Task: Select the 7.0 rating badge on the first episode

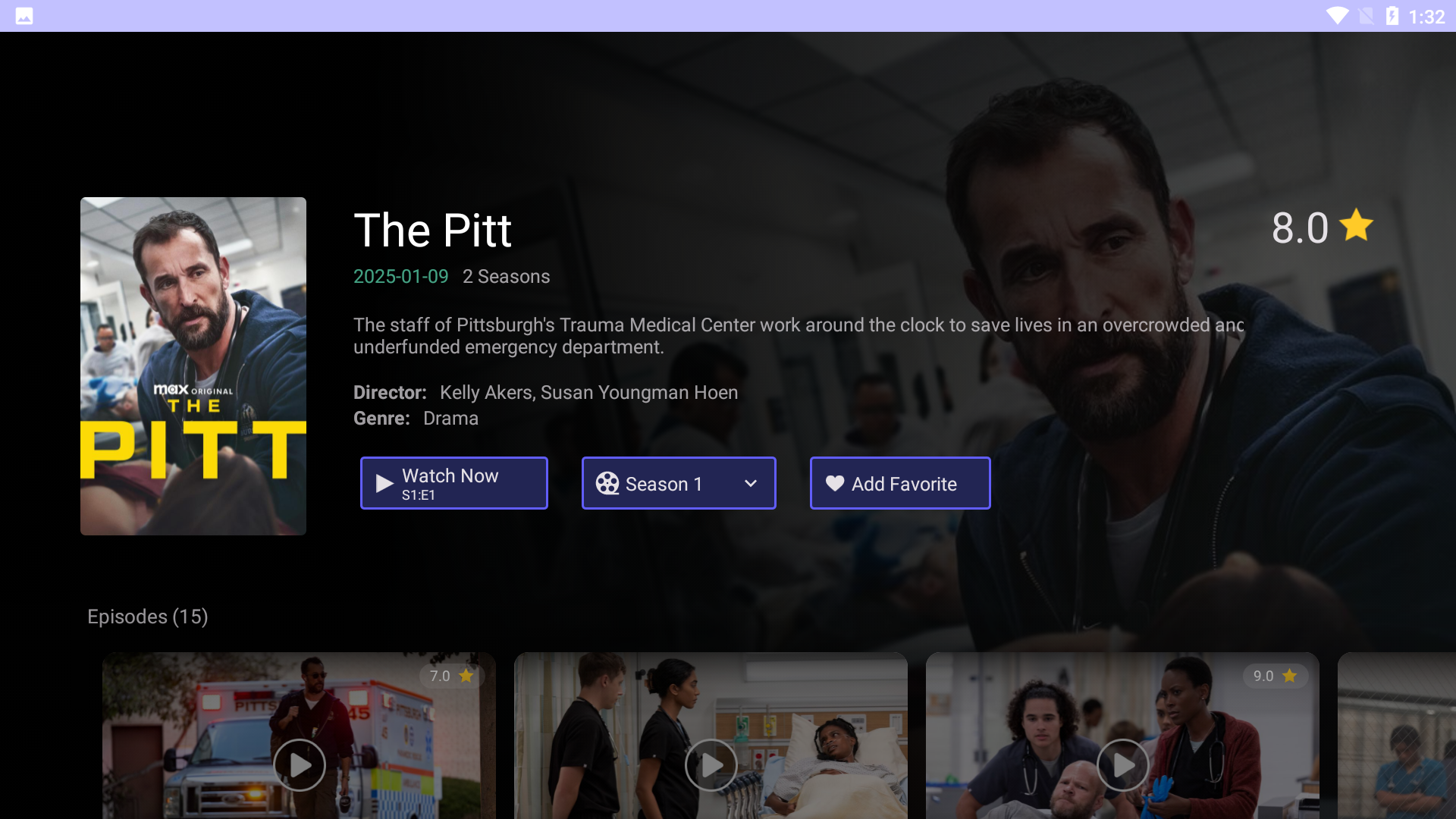Action: tap(451, 676)
